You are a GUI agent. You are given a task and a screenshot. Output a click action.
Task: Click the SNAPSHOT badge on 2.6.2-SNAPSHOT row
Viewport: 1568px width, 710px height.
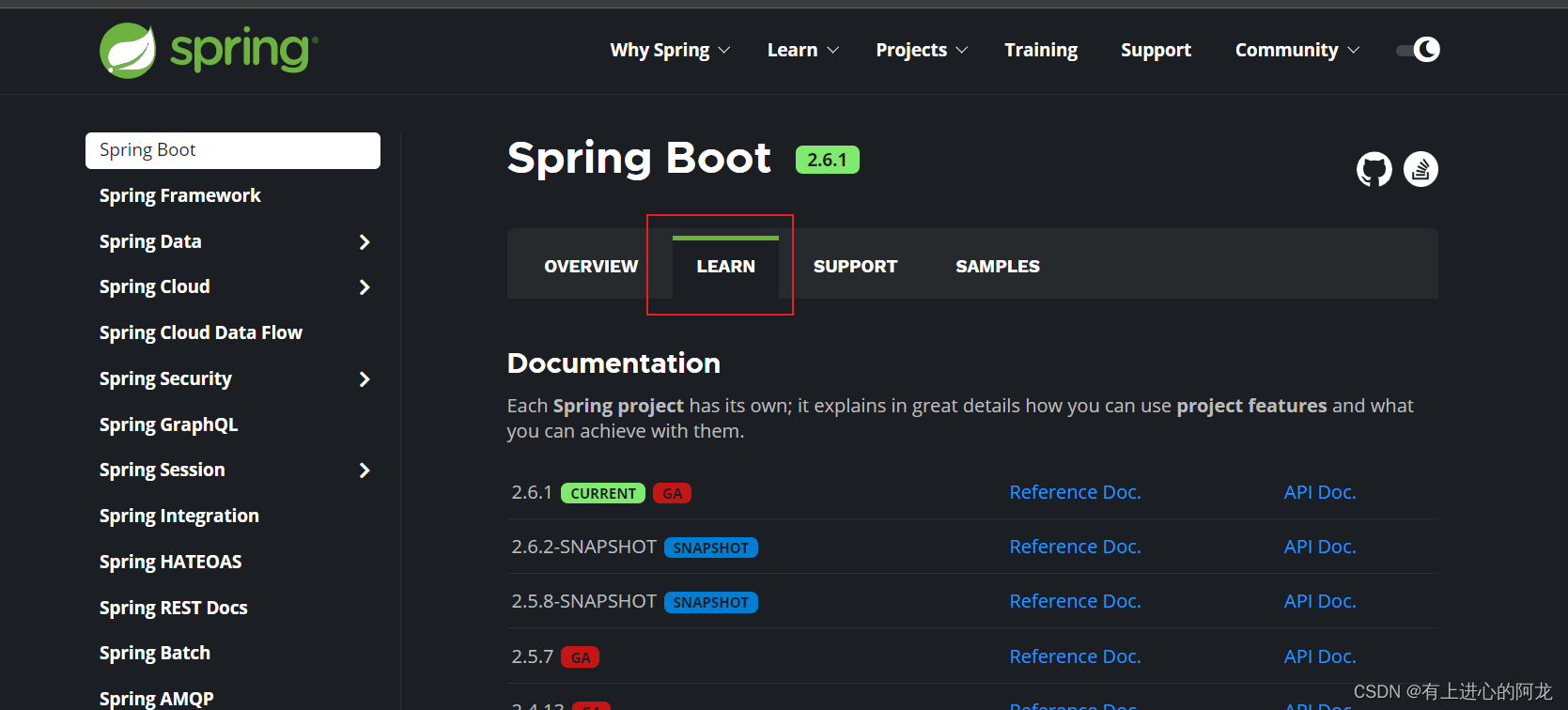pos(711,548)
